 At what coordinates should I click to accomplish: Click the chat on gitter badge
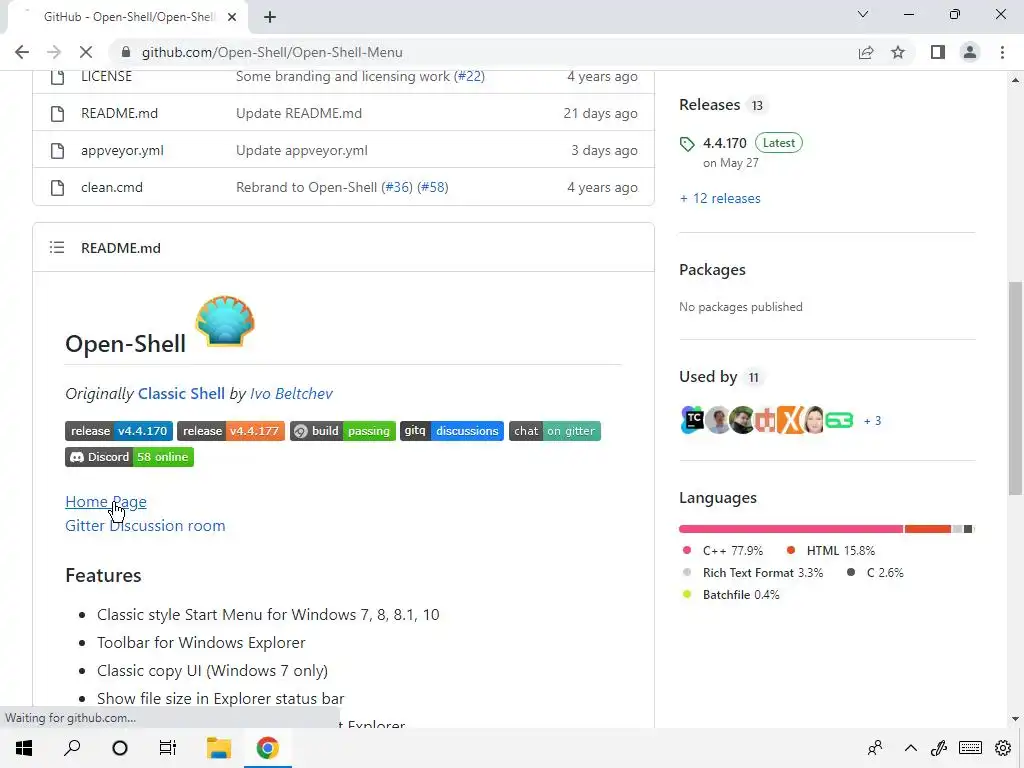point(554,431)
